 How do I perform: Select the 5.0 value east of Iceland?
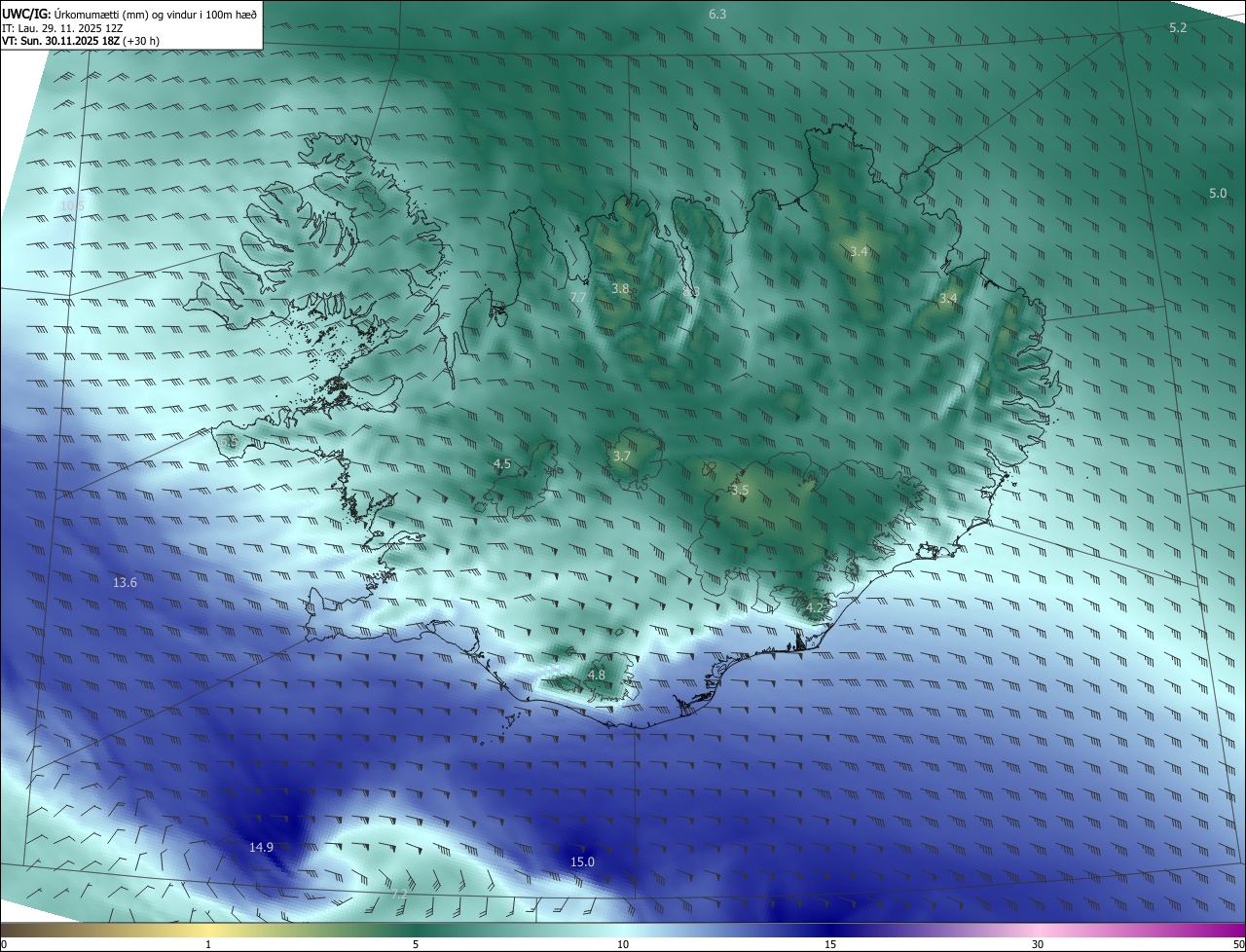coord(1218,193)
